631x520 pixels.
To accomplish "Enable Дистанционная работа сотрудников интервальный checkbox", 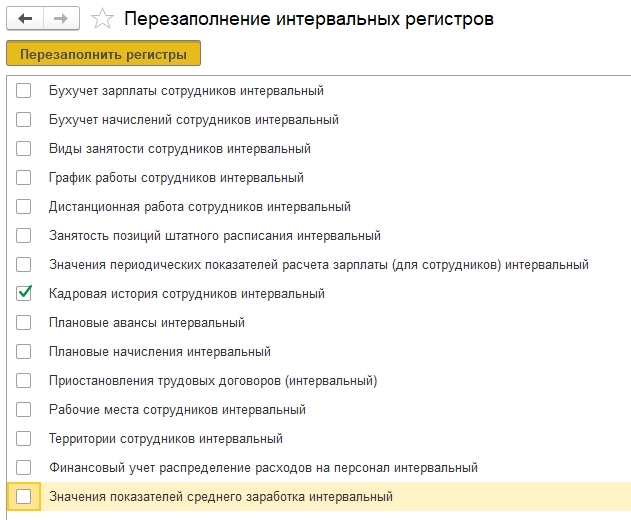I will pos(23,206).
